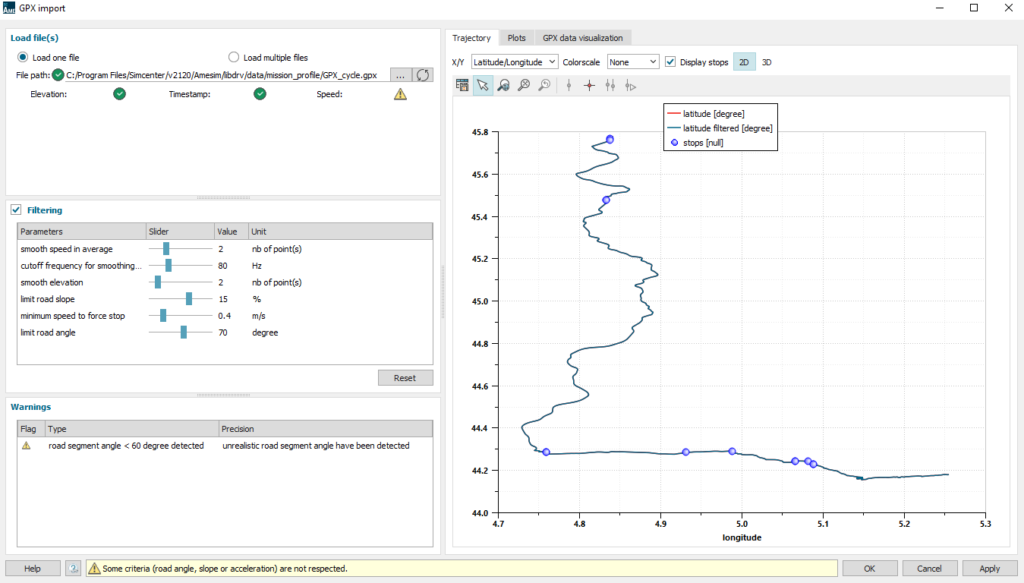Viewport: 1024px width, 583px height.
Task: Open the plot table icon in toolbar
Action: coord(462,86)
